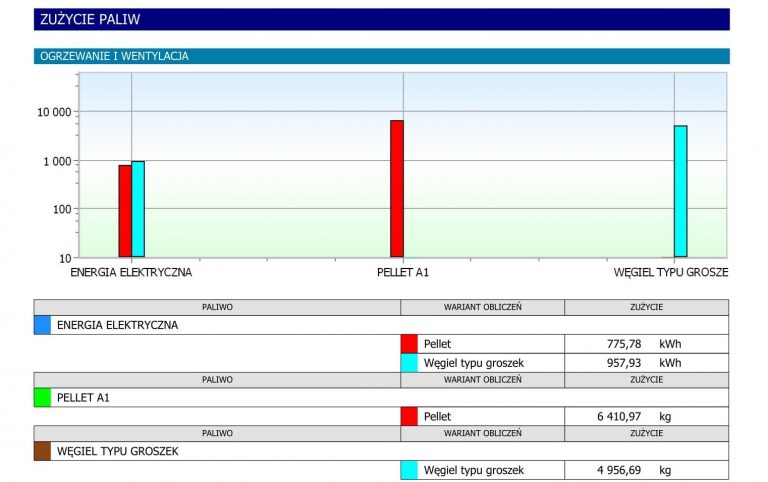
Task: Click the first PALIWO column header
Action: [x=217, y=307]
